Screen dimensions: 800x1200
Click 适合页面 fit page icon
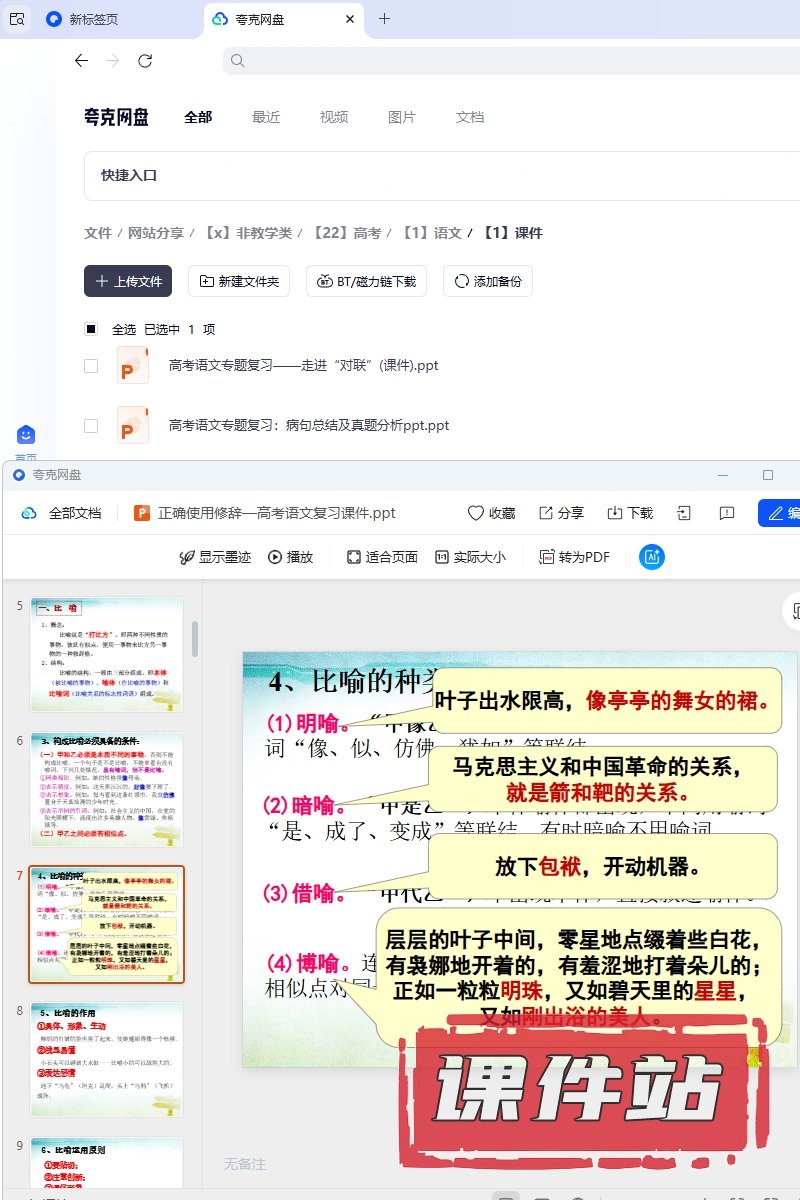click(354, 557)
